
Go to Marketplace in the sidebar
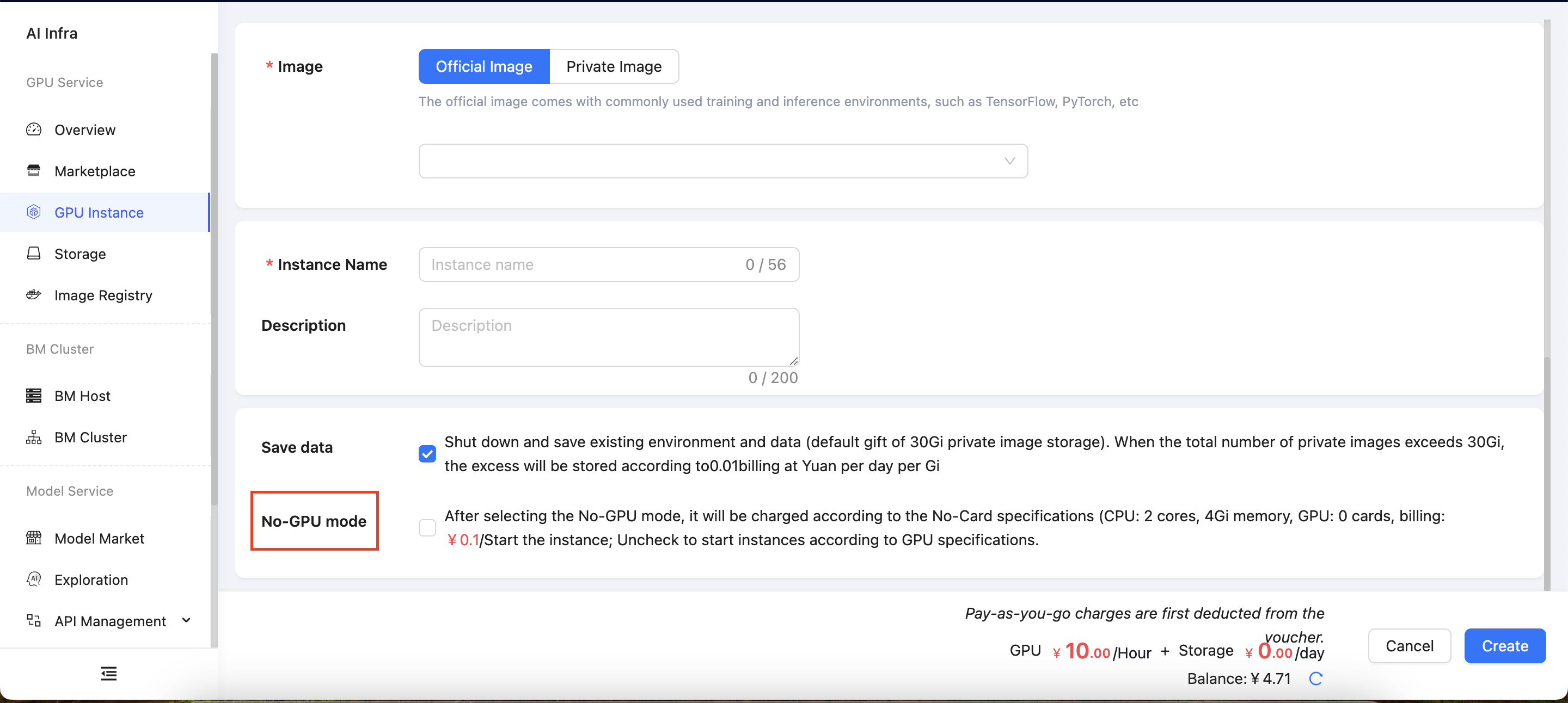(105, 171)
